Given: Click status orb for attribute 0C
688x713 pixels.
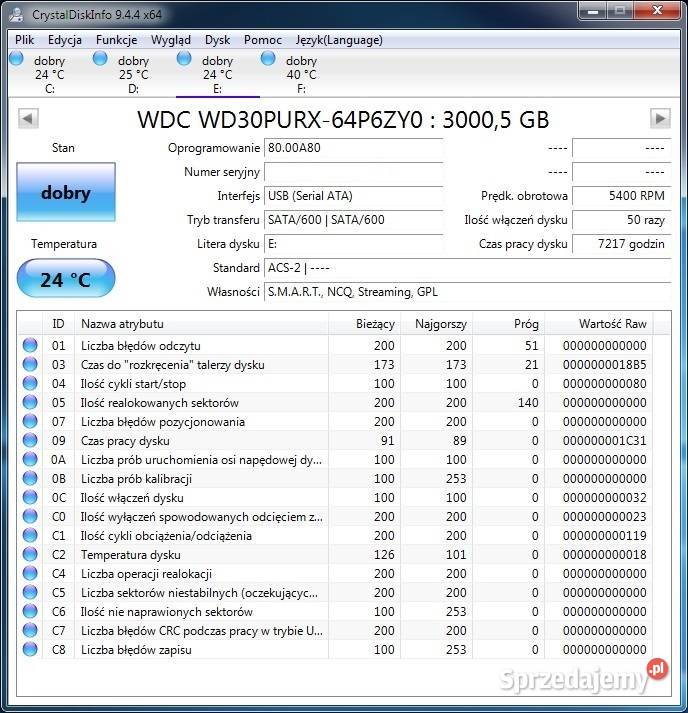Looking at the screenshot, I should (x=30, y=497).
